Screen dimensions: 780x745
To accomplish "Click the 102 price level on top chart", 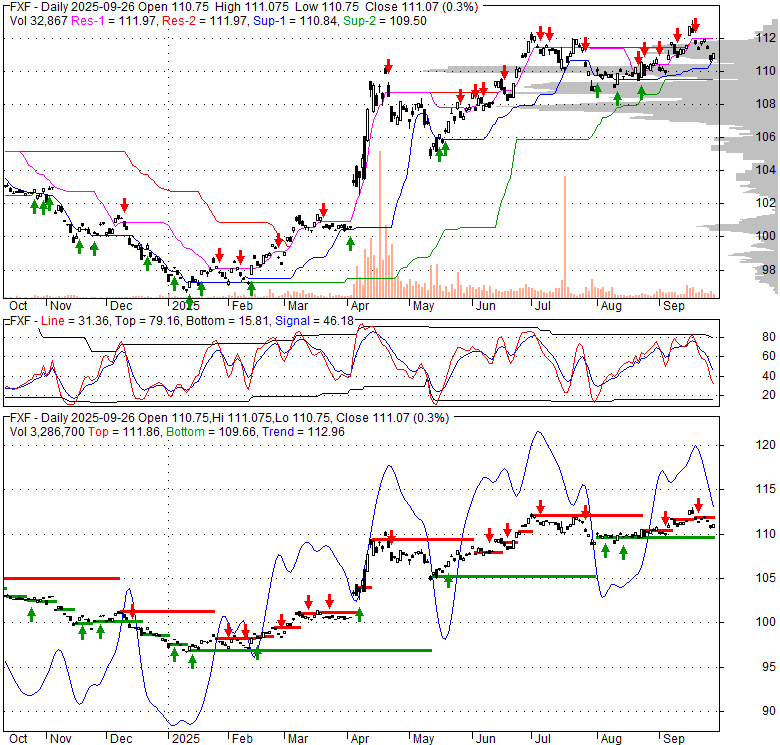I will (766, 203).
